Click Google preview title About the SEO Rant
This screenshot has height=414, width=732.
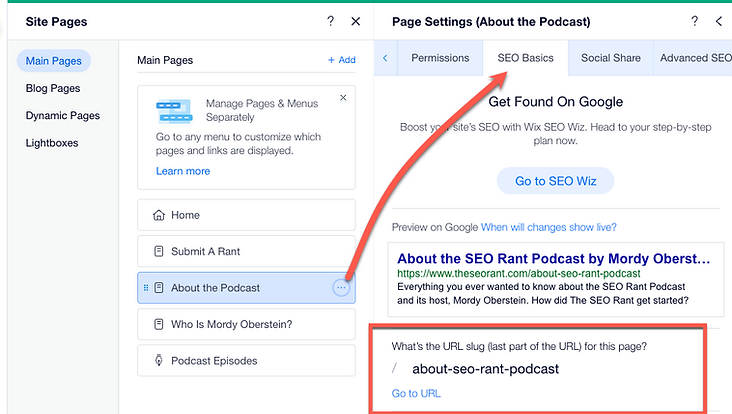pos(554,259)
